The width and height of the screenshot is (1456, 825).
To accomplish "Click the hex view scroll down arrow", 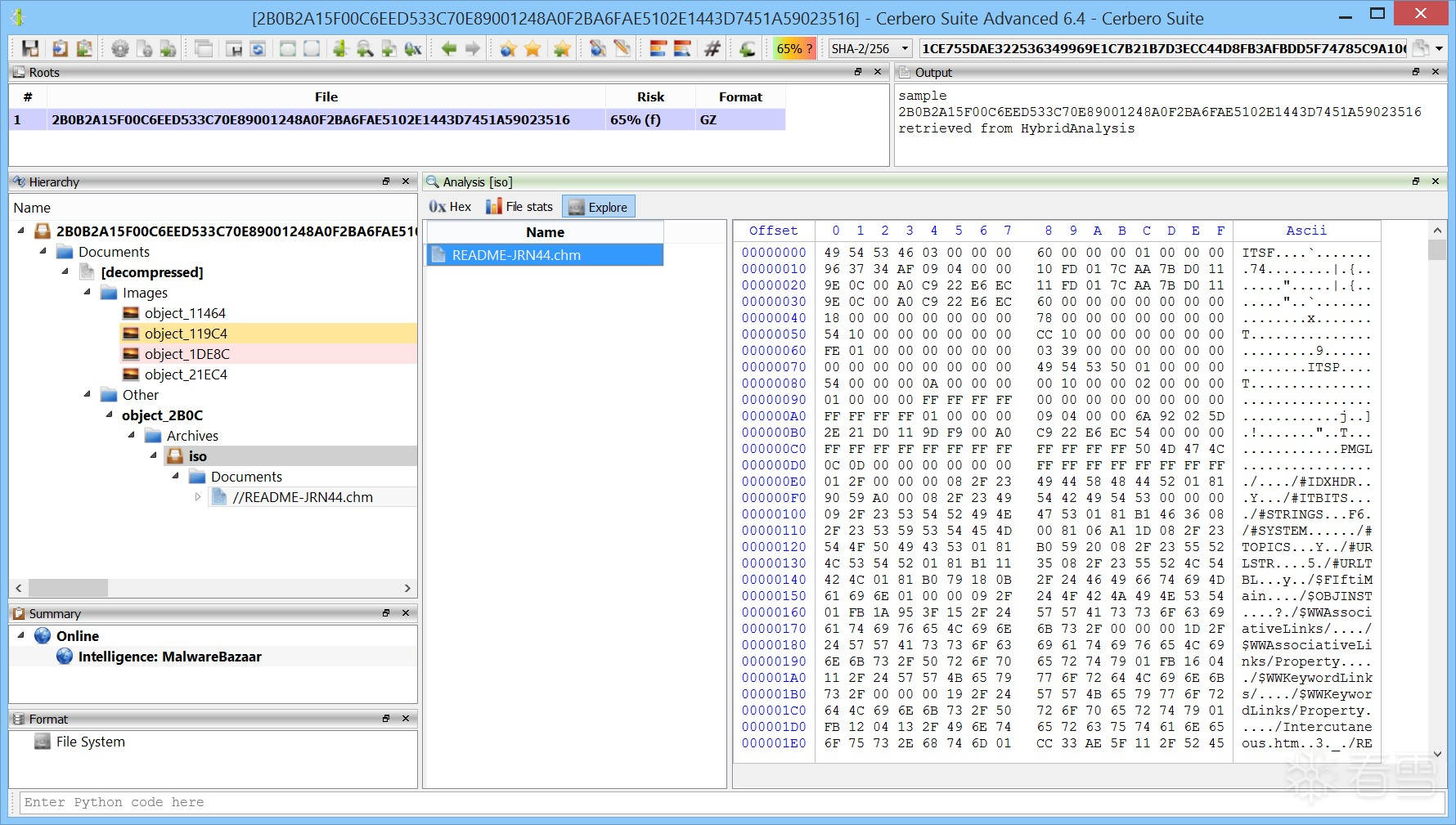I will (1437, 754).
